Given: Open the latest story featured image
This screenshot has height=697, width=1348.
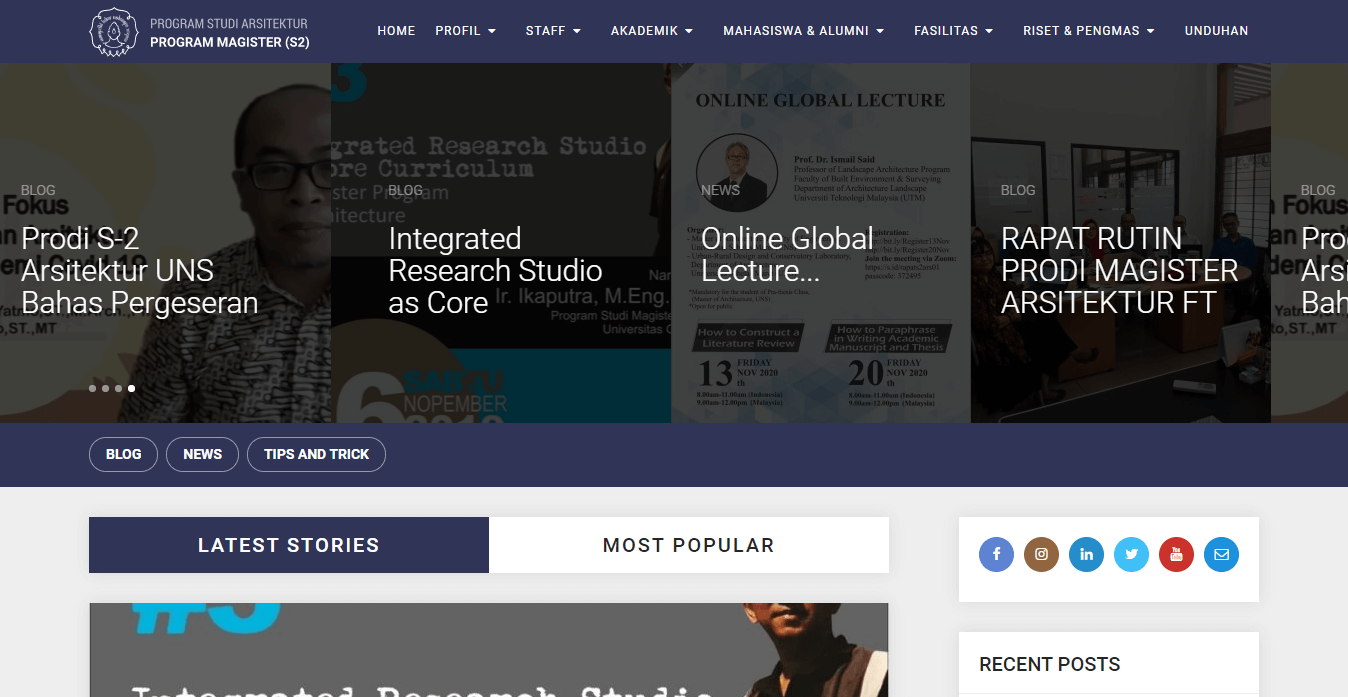Looking at the screenshot, I should pyautogui.click(x=489, y=650).
